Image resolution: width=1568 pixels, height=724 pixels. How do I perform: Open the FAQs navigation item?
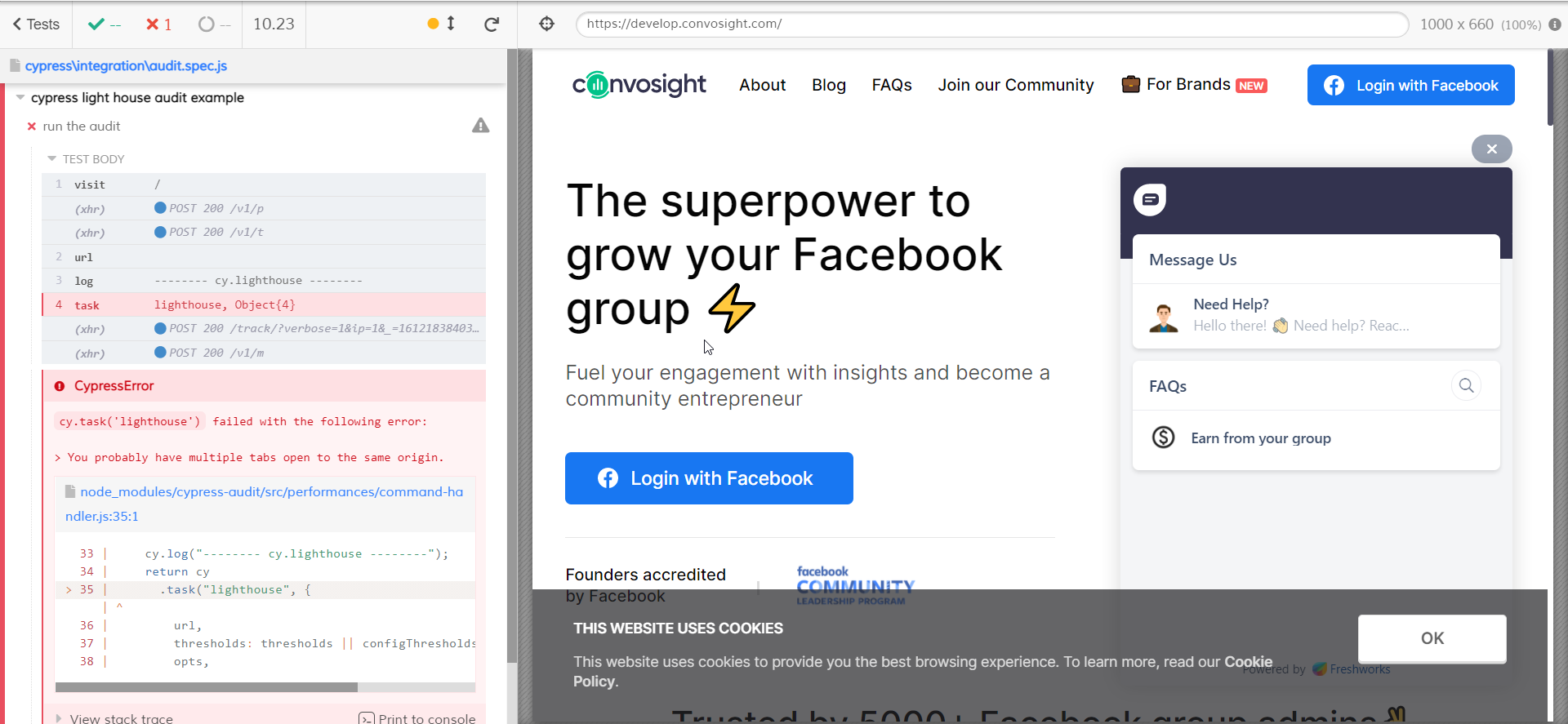(892, 85)
